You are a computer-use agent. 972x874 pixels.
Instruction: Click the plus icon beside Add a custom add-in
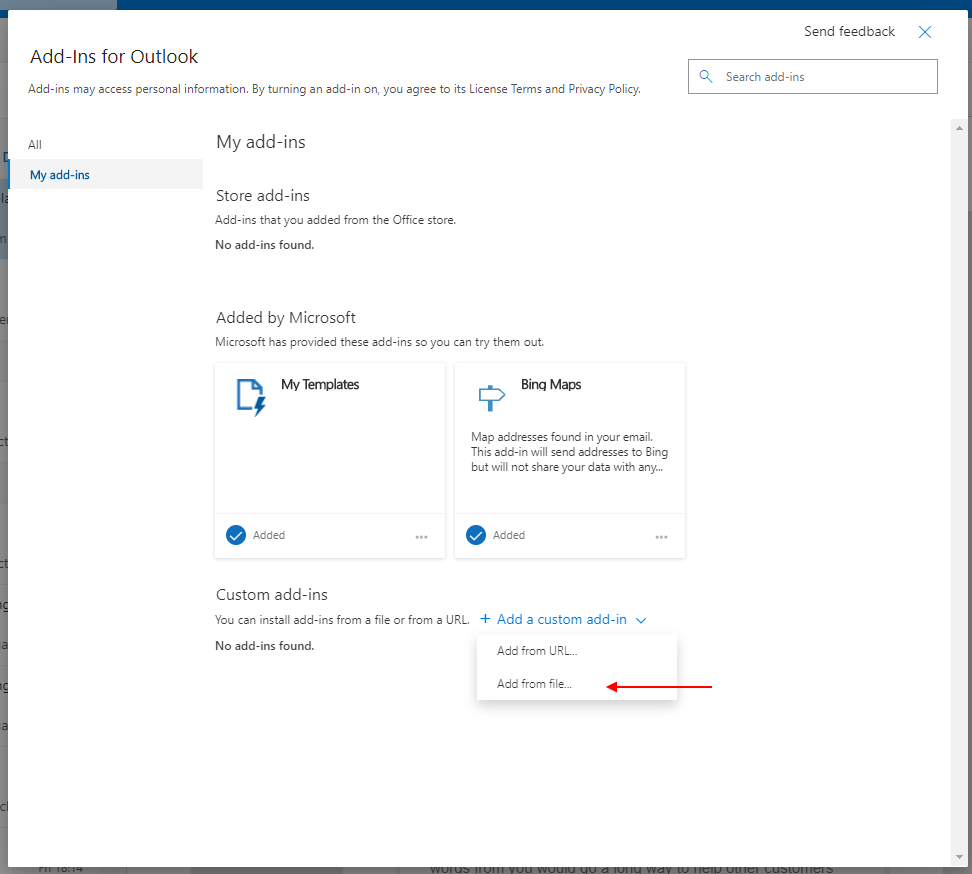[x=485, y=619]
